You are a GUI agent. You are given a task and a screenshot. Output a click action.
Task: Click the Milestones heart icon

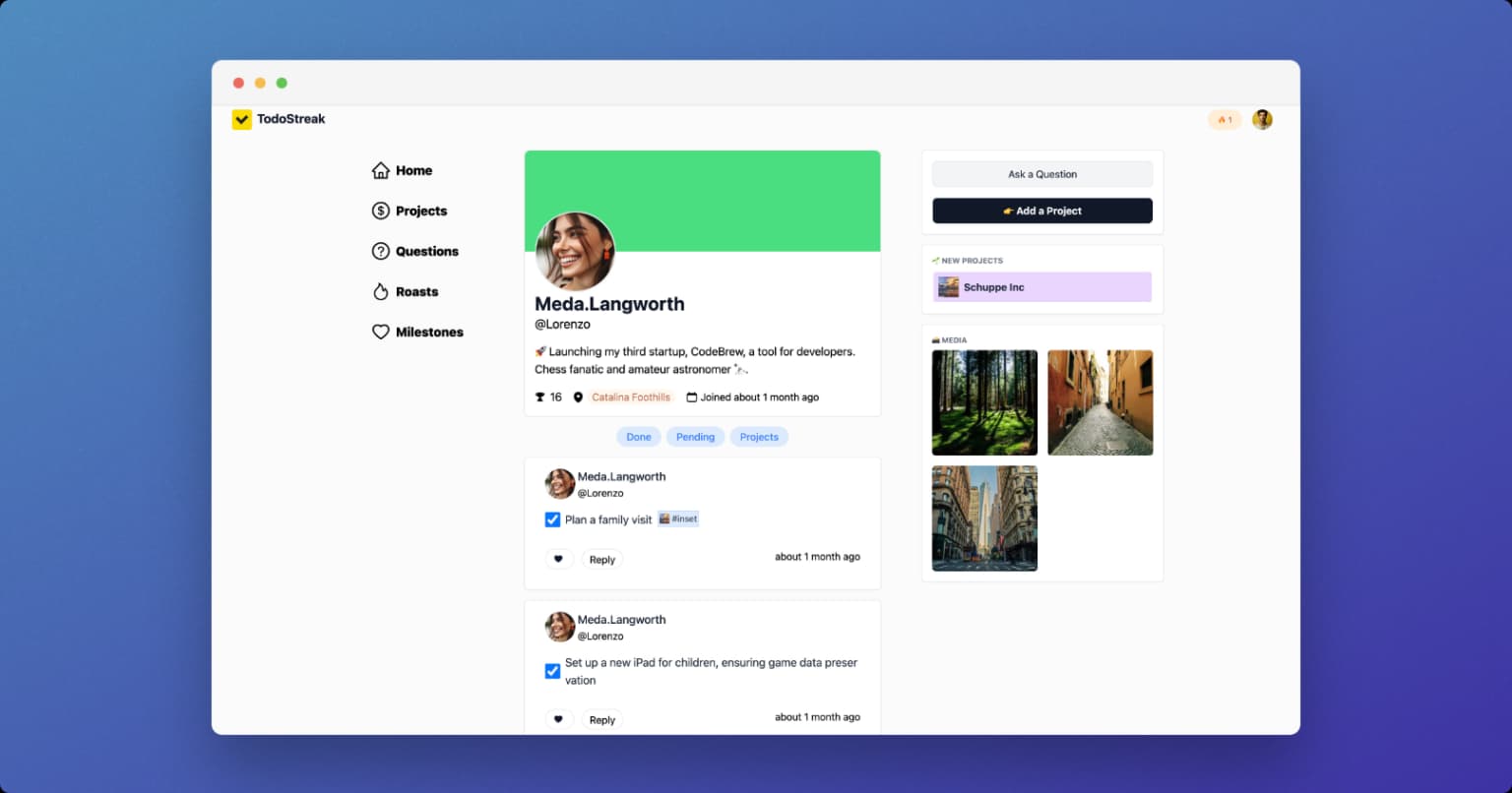pos(381,333)
